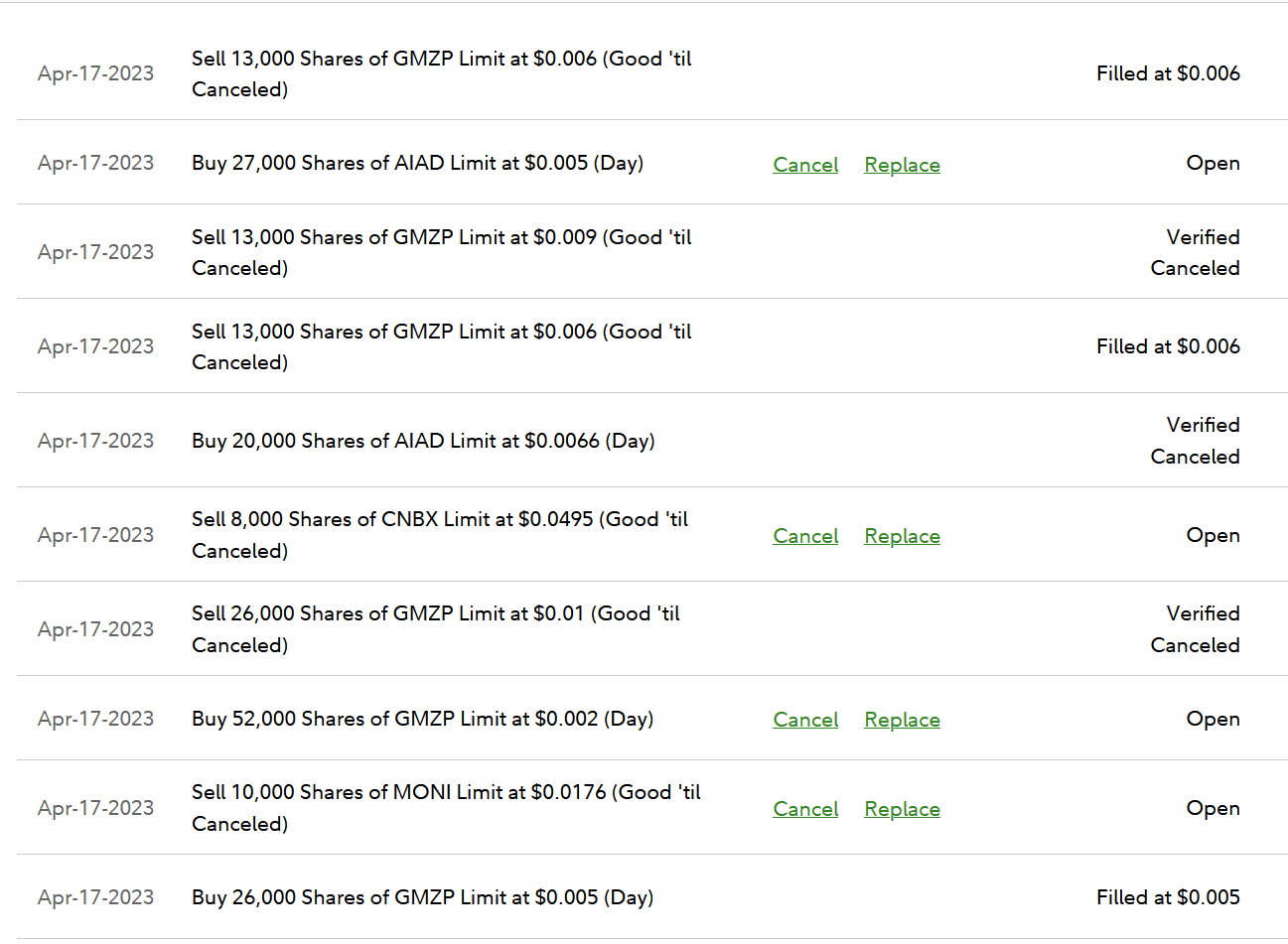Cancel the 27,000 AIAD buy order

[805, 165]
